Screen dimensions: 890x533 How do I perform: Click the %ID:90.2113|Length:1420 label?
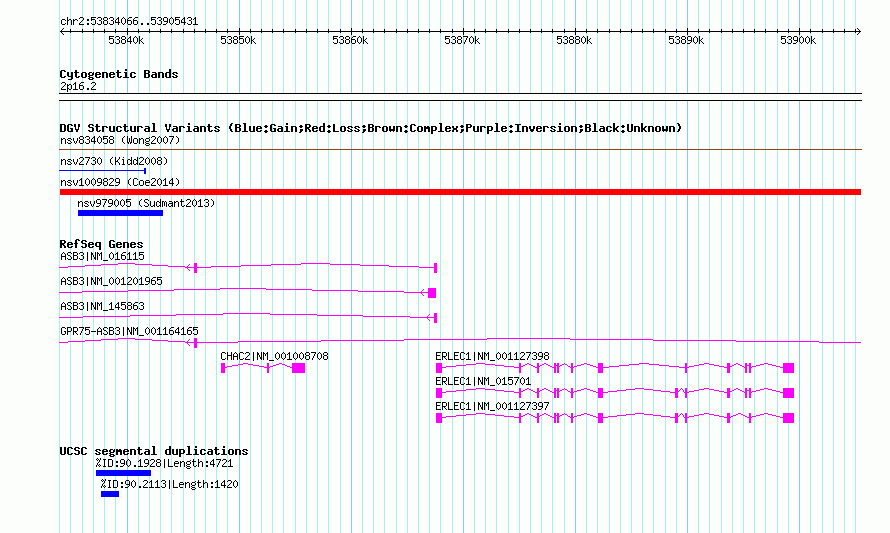click(x=170, y=484)
